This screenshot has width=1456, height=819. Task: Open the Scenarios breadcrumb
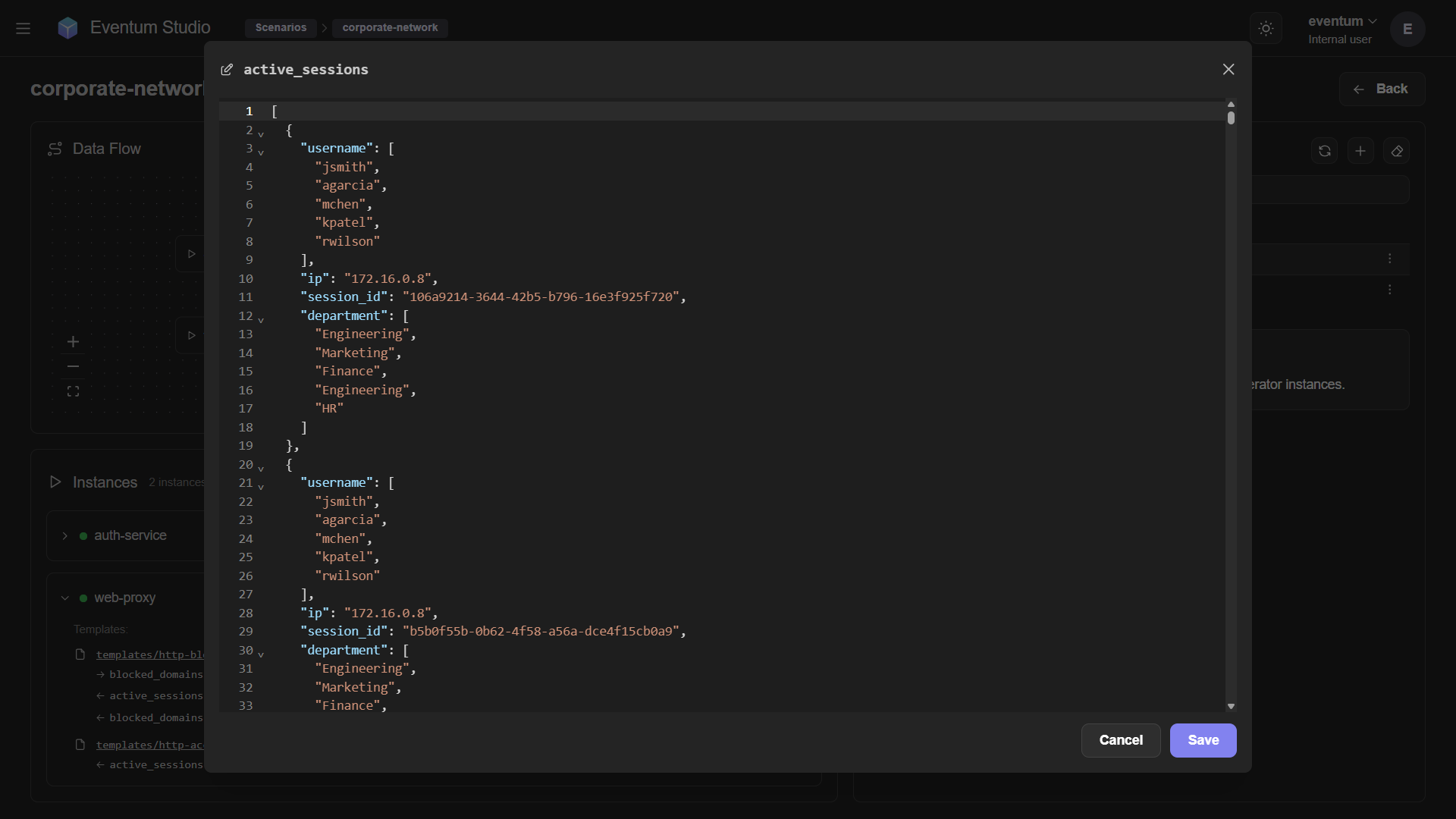pos(281,28)
